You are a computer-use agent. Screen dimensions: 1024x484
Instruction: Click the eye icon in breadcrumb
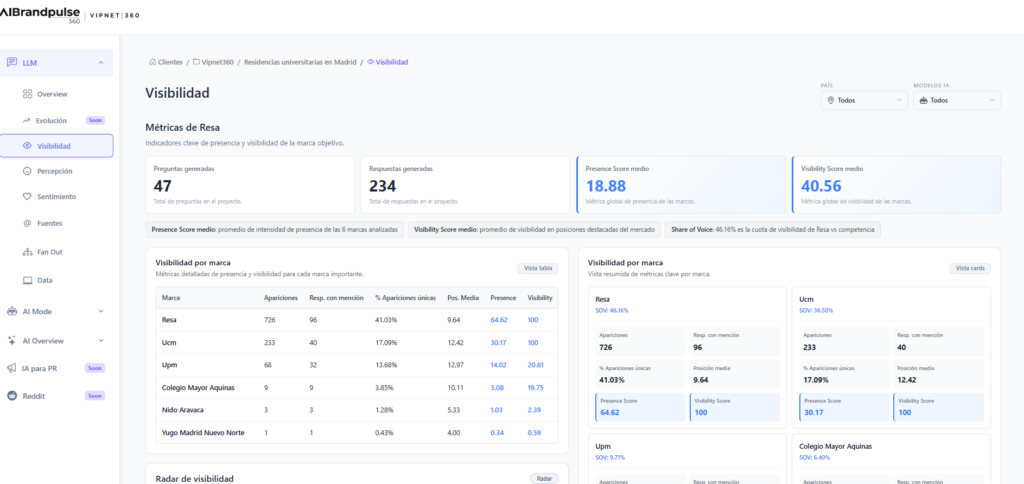pyautogui.click(x=370, y=62)
